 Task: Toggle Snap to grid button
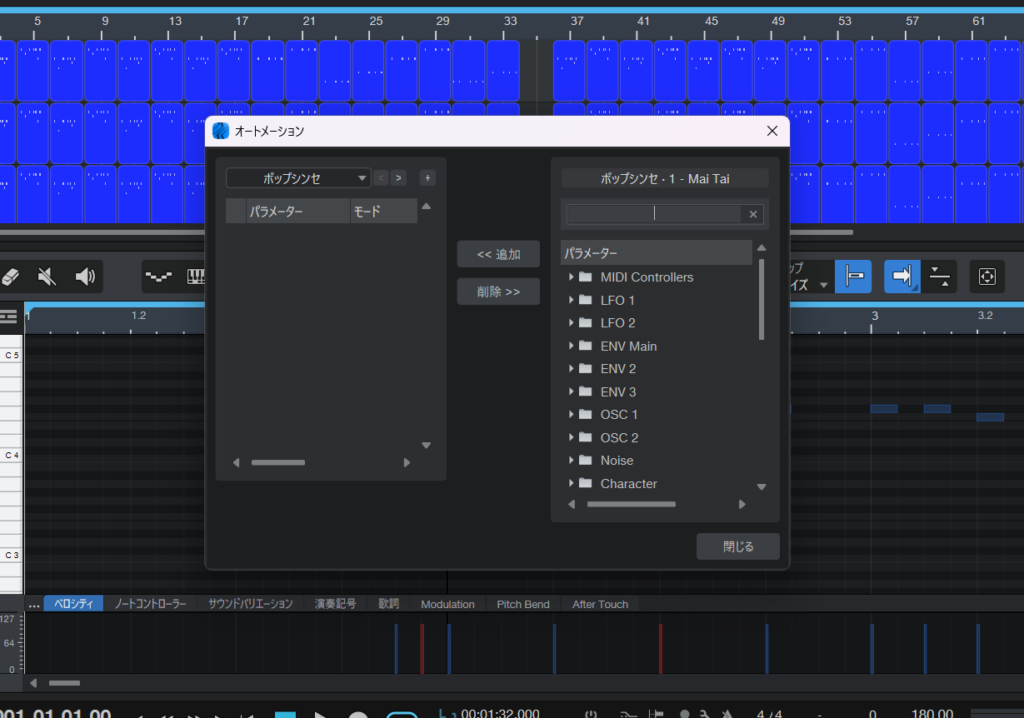(x=854, y=276)
